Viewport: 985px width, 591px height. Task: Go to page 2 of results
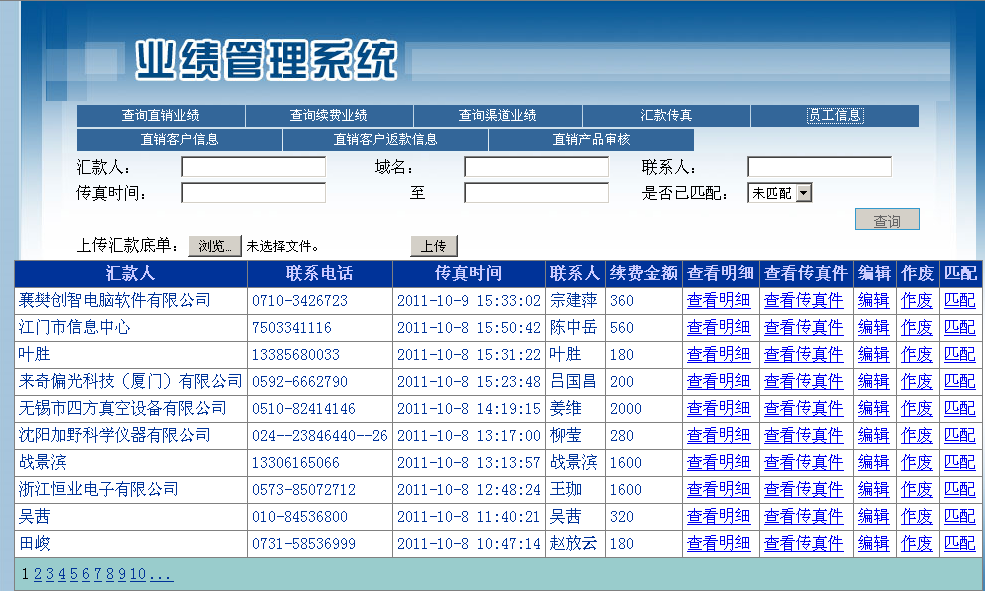(x=38, y=574)
